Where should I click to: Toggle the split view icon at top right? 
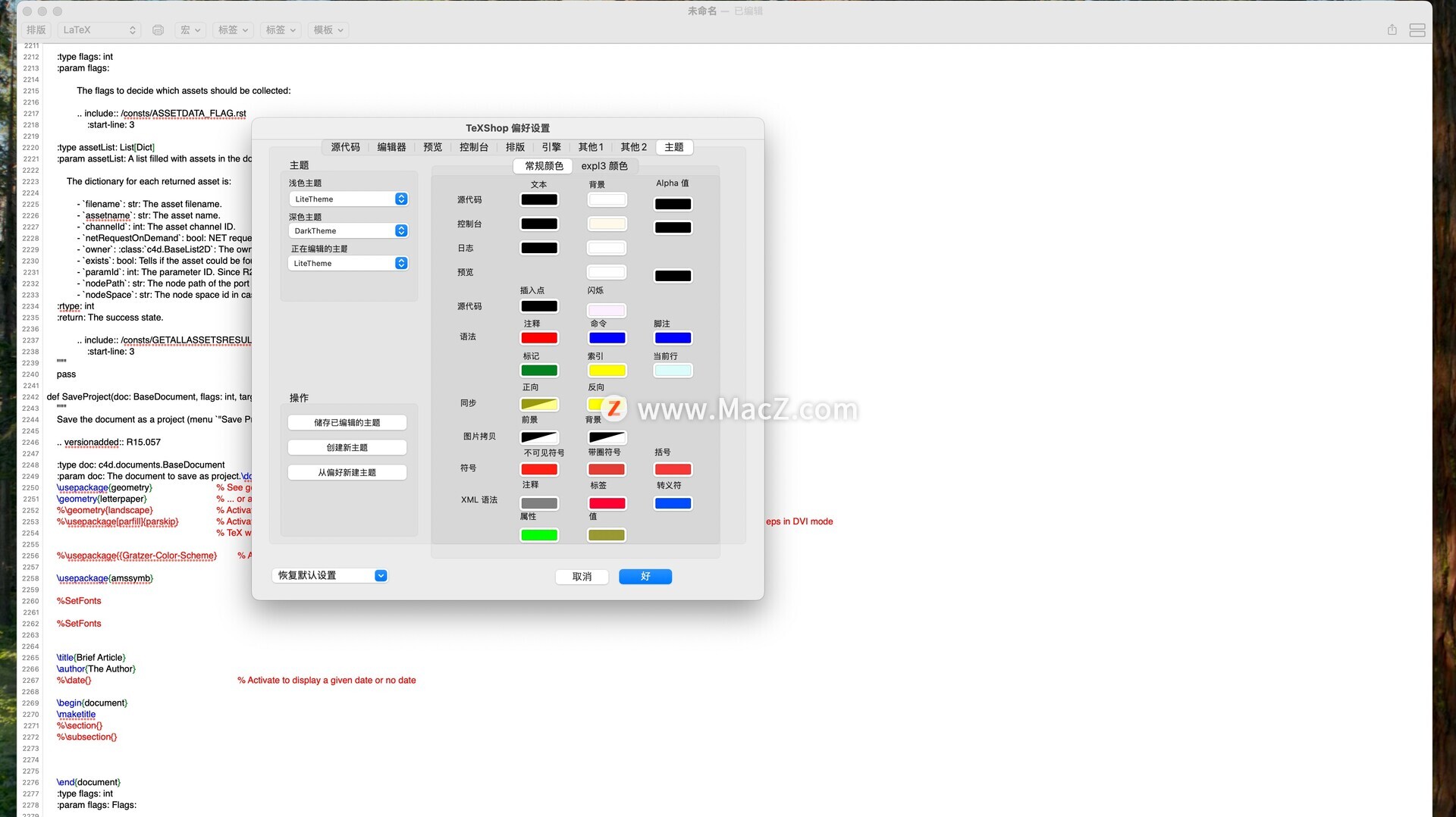click(1417, 30)
